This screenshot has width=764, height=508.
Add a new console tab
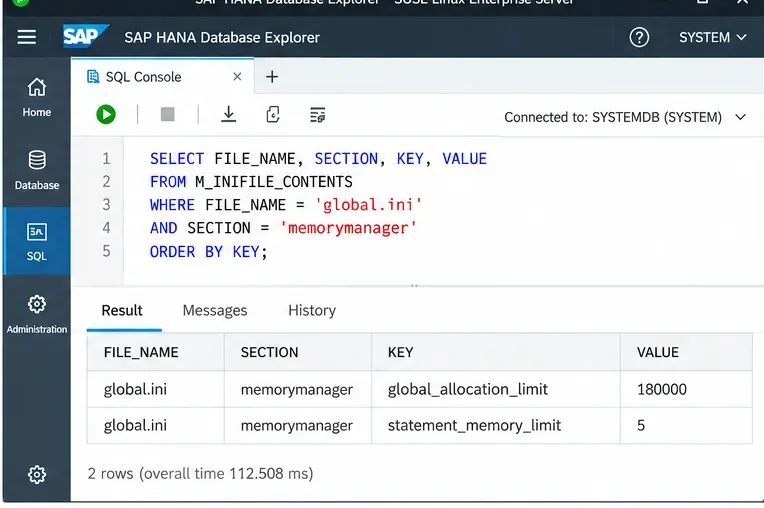click(272, 76)
